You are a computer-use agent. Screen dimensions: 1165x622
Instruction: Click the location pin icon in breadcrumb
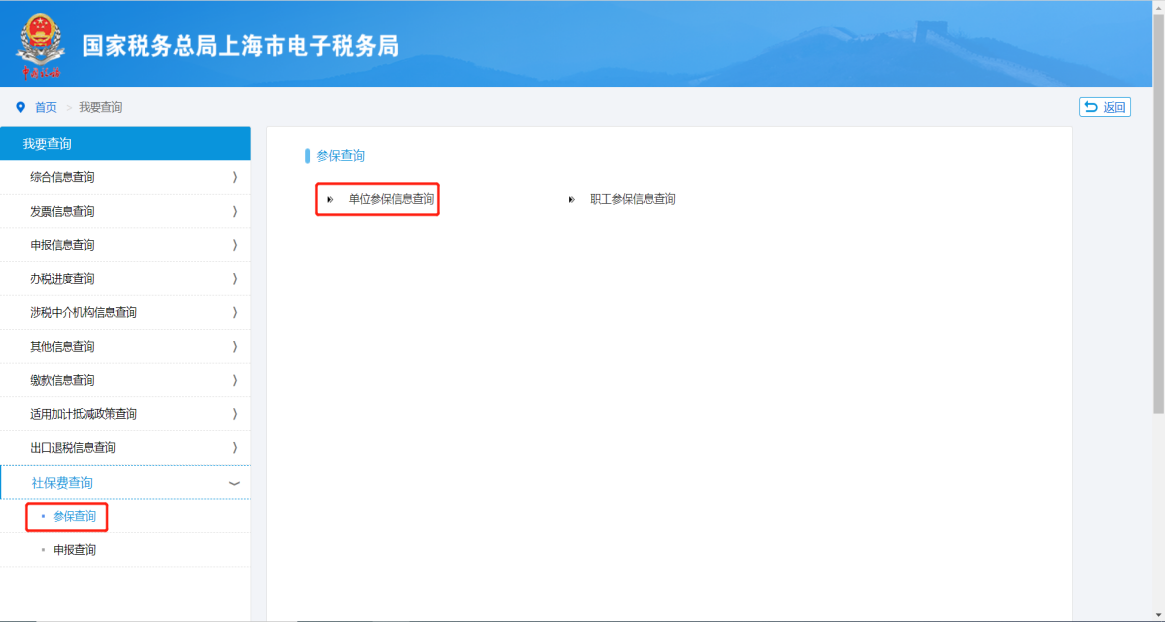click(20, 108)
